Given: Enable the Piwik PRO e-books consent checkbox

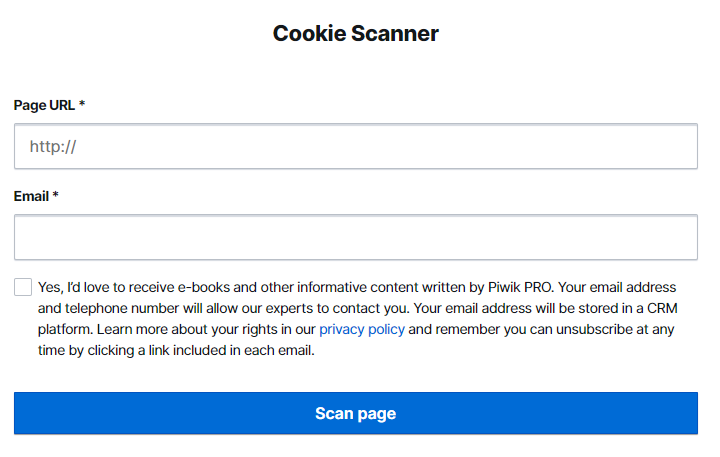Looking at the screenshot, I should pos(23,288).
